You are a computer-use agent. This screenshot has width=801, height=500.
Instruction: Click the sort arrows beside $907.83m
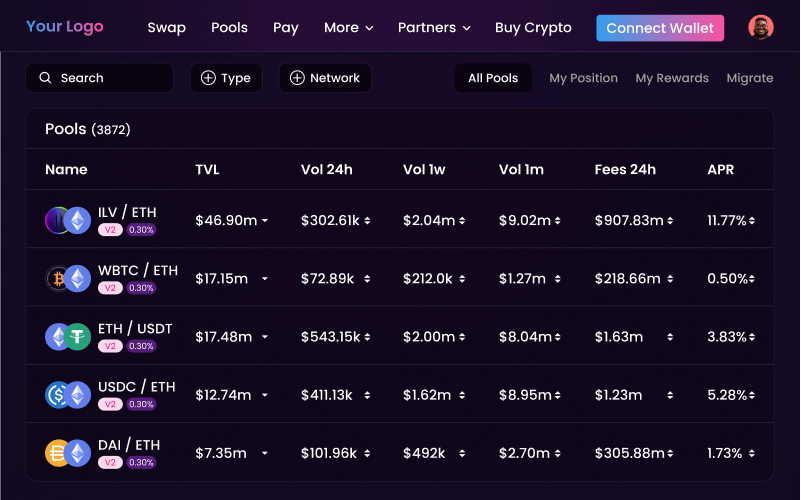pyautogui.click(x=670, y=221)
